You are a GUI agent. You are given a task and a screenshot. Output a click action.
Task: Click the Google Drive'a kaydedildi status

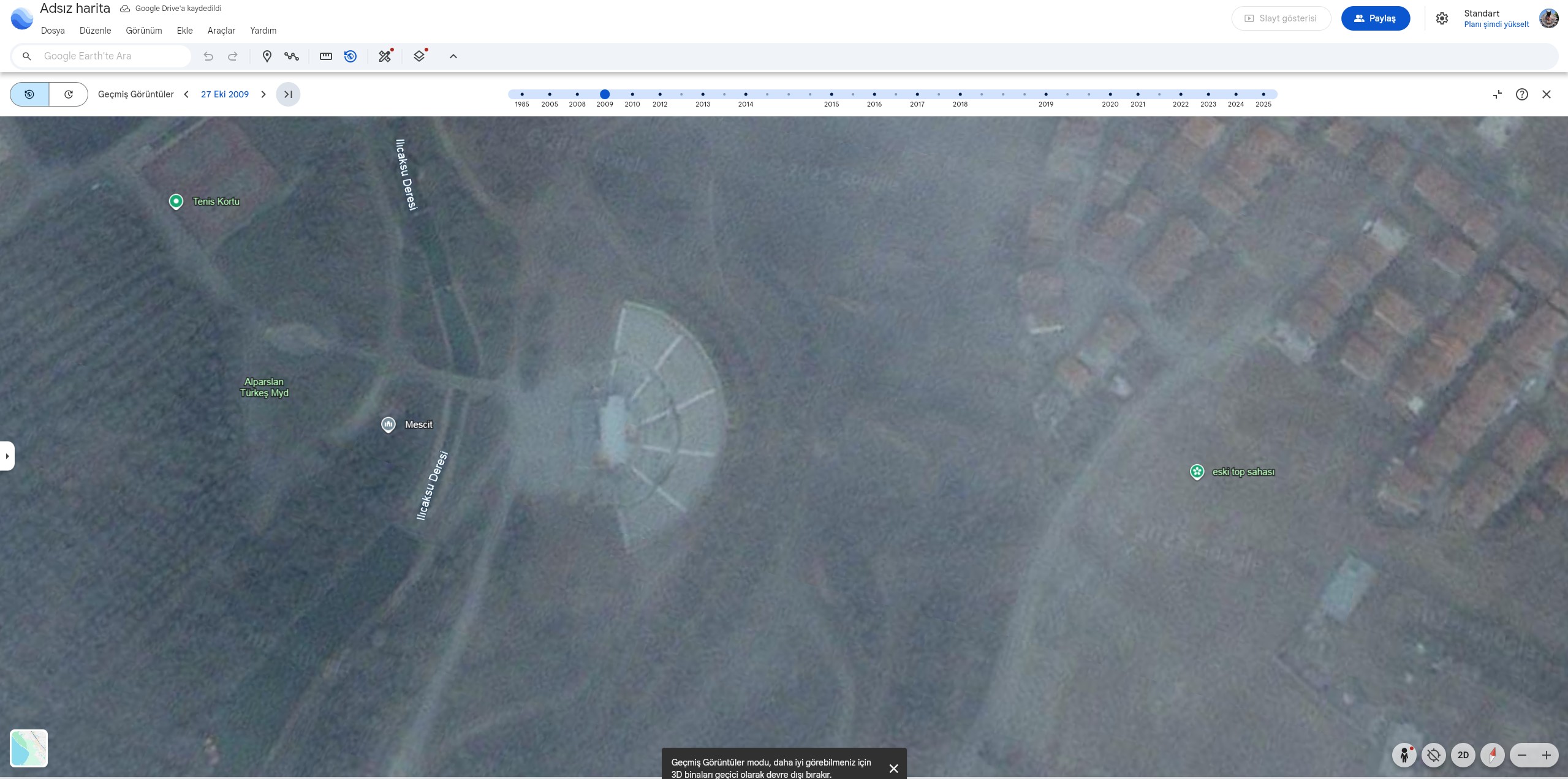[170, 9]
